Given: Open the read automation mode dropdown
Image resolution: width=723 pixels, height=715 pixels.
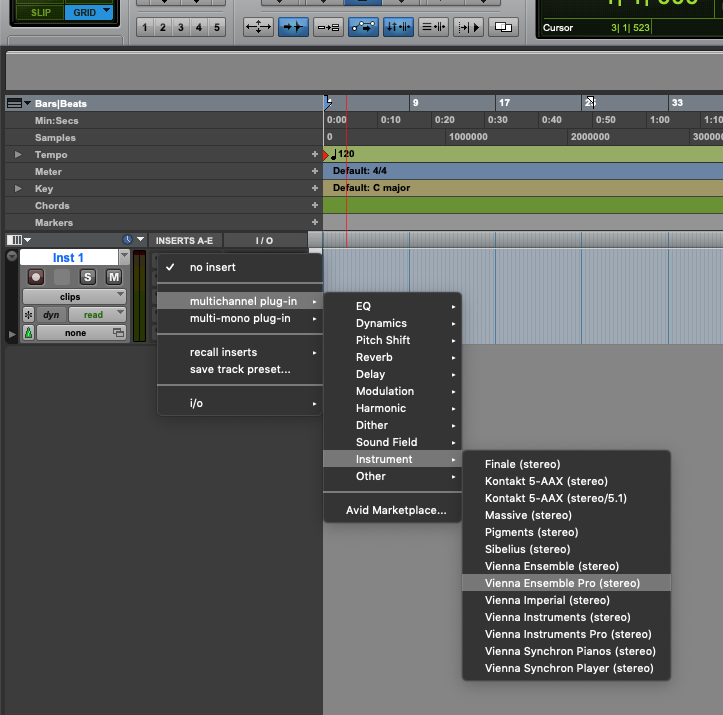Looking at the screenshot, I should (97, 315).
